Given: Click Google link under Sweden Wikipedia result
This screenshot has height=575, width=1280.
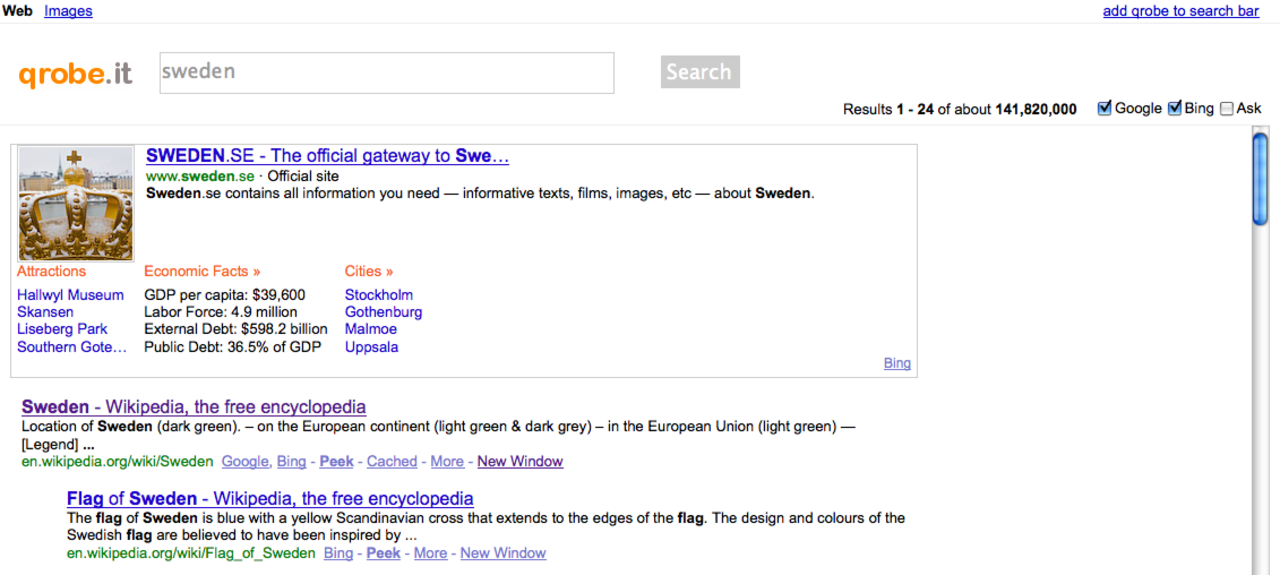Looking at the screenshot, I should pyautogui.click(x=246, y=461).
